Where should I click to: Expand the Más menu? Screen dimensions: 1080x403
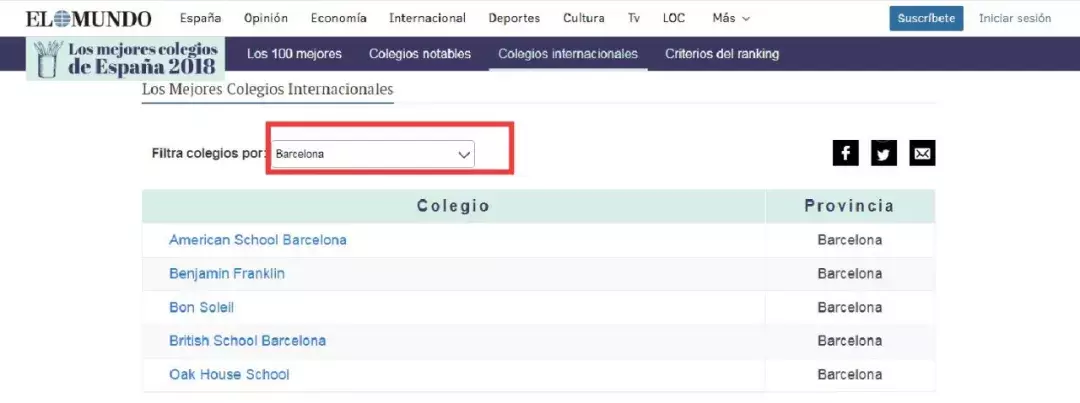(731, 19)
